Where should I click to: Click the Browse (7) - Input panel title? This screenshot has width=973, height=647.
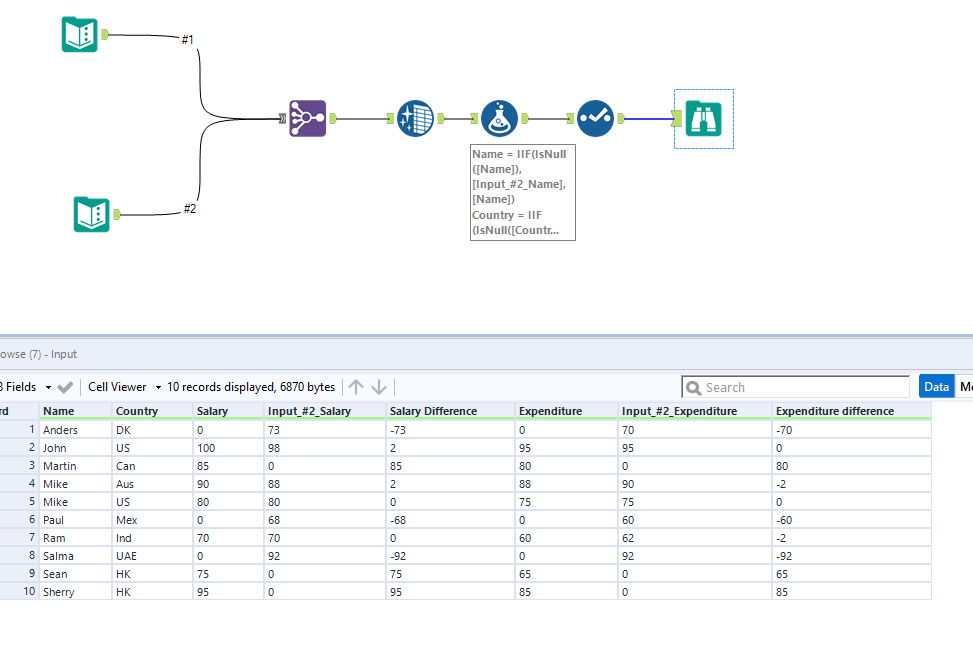(x=38, y=354)
